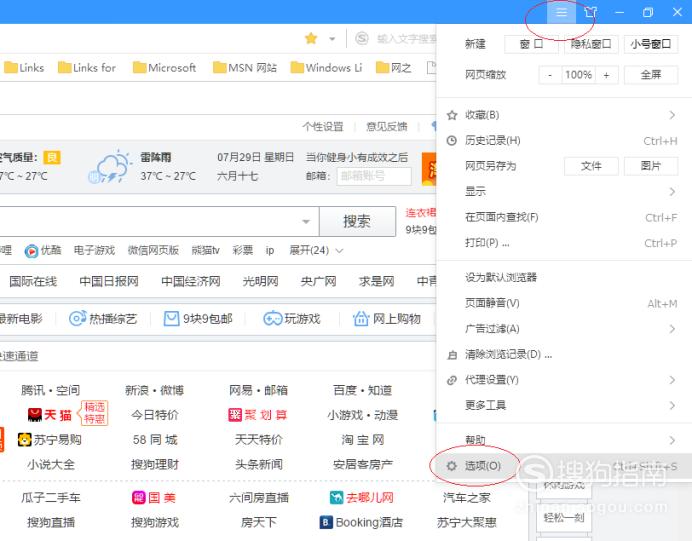The height and width of the screenshot is (541, 692).
Task: Save page as 文件
Action: 591,166
